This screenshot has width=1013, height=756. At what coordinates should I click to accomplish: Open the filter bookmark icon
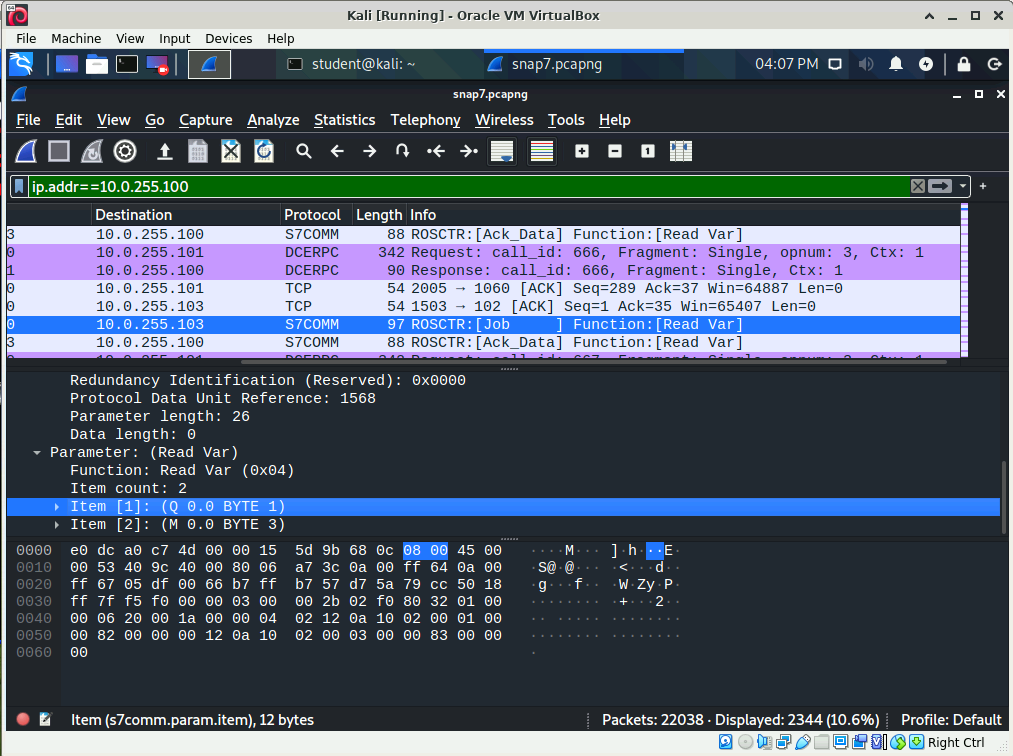pos(19,187)
